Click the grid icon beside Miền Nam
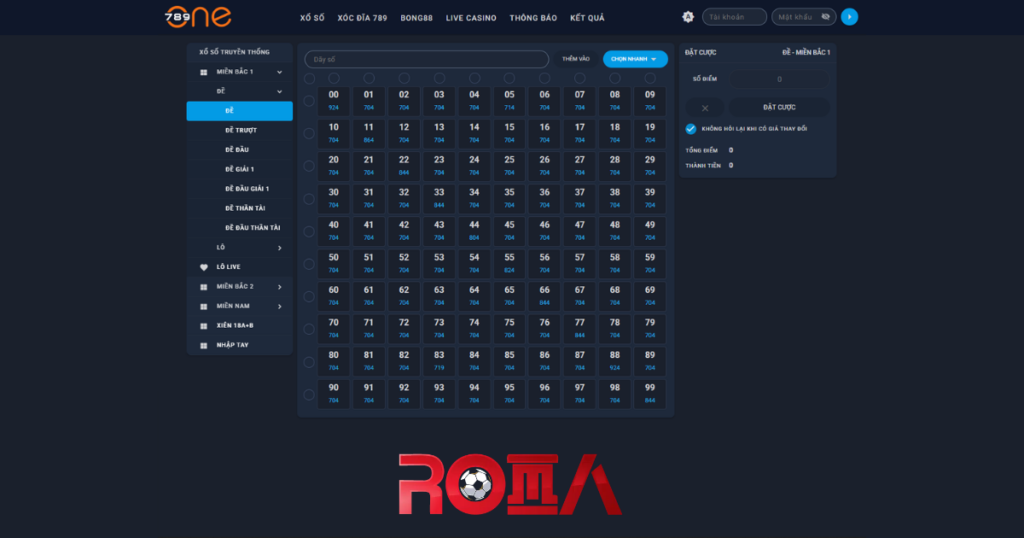Viewport: 1024px width, 538px height. click(x=204, y=306)
